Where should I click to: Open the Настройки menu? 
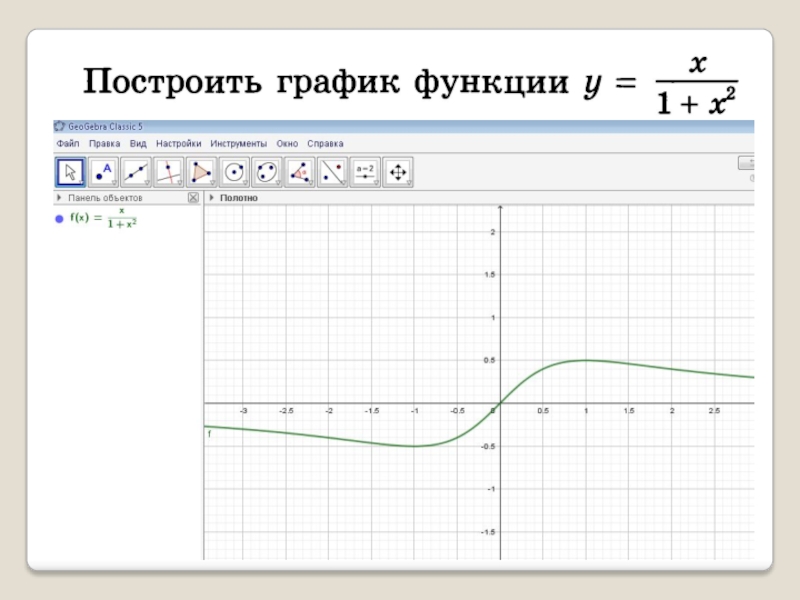click(179, 143)
